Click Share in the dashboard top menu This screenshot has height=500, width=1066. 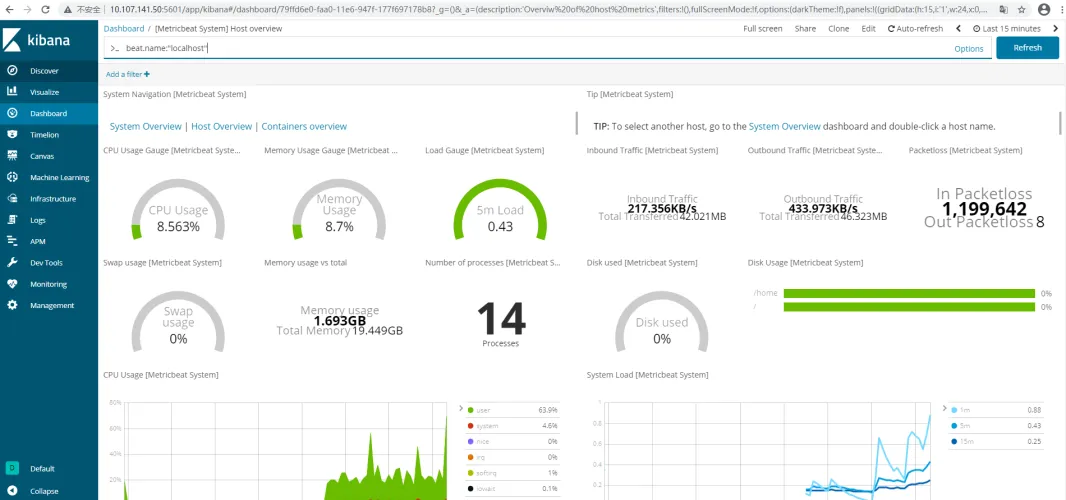(805, 29)
